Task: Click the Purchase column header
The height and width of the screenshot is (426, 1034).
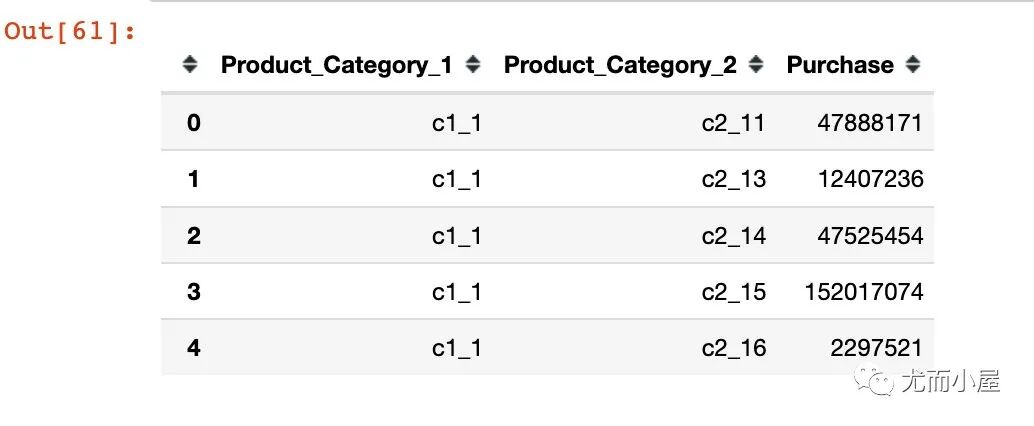Action: [x=840, y=65]
